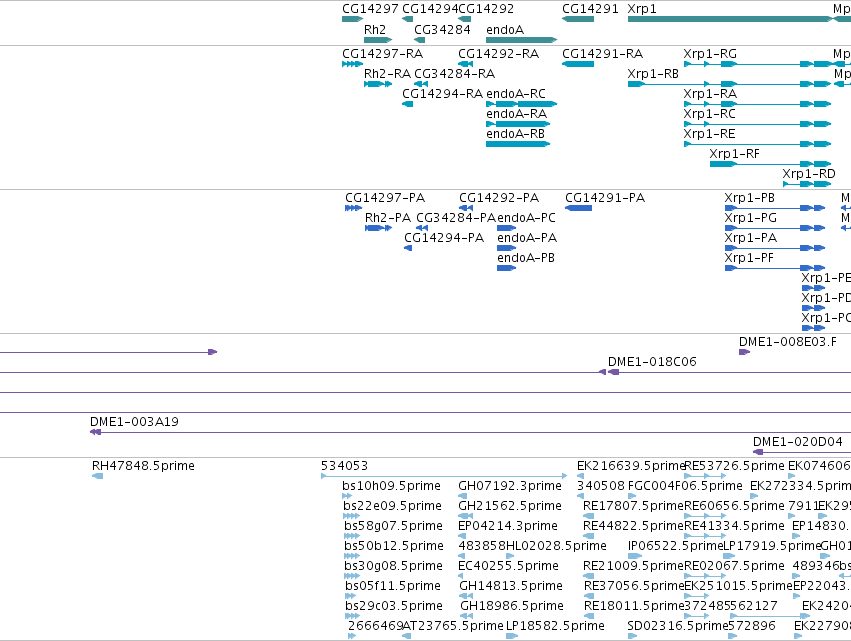The width and height of the screenshot is (851, 641).
Task: Select the Xrp1-RG transcript
Action: (758, 64)
